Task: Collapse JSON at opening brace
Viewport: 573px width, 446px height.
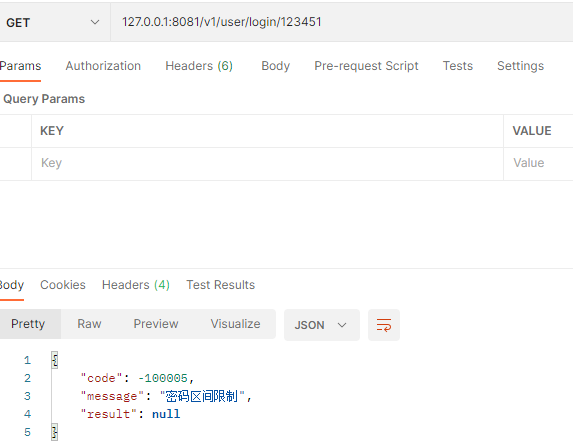Action: 54,360
